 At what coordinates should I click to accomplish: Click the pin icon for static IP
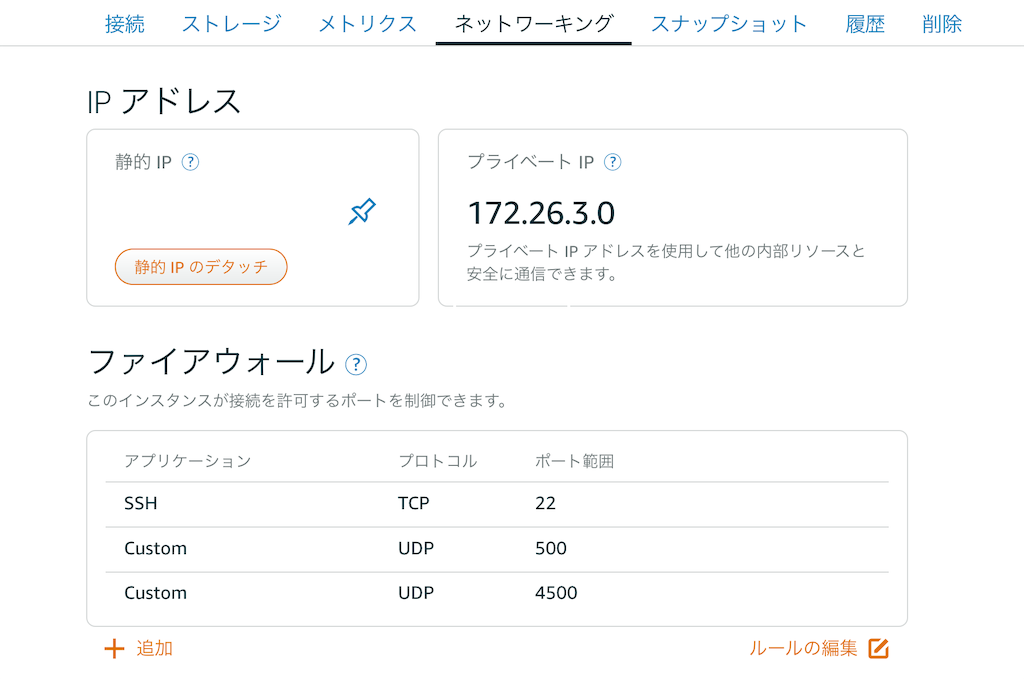[x=361, y=210]
